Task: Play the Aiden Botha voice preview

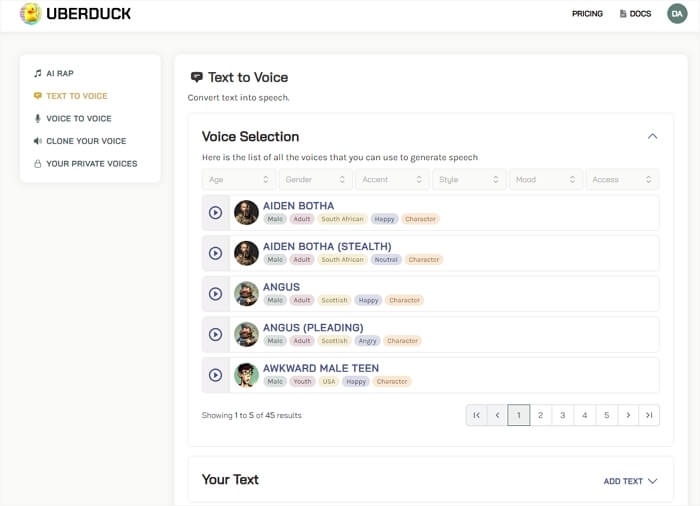Action: coord(215,212)
